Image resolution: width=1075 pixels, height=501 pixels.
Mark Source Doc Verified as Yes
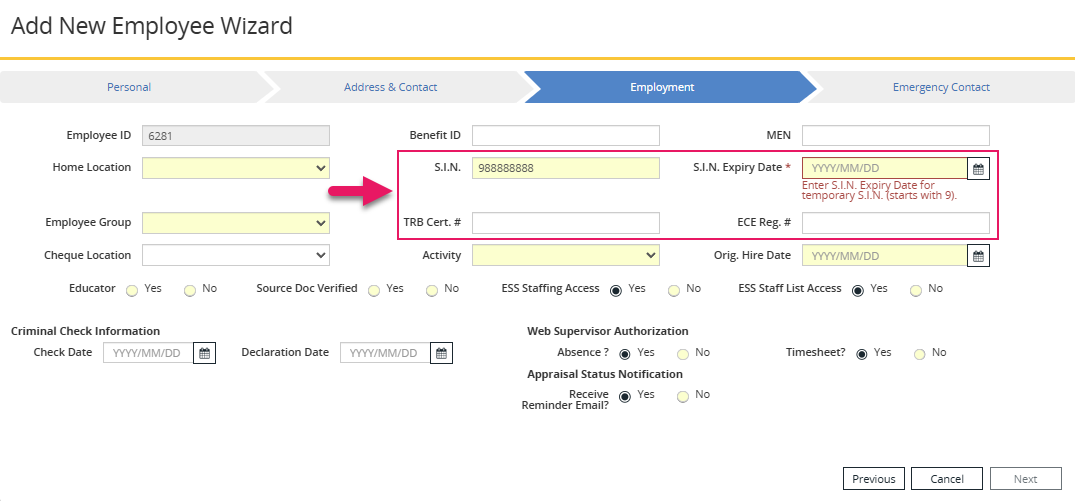pos(374,291)
